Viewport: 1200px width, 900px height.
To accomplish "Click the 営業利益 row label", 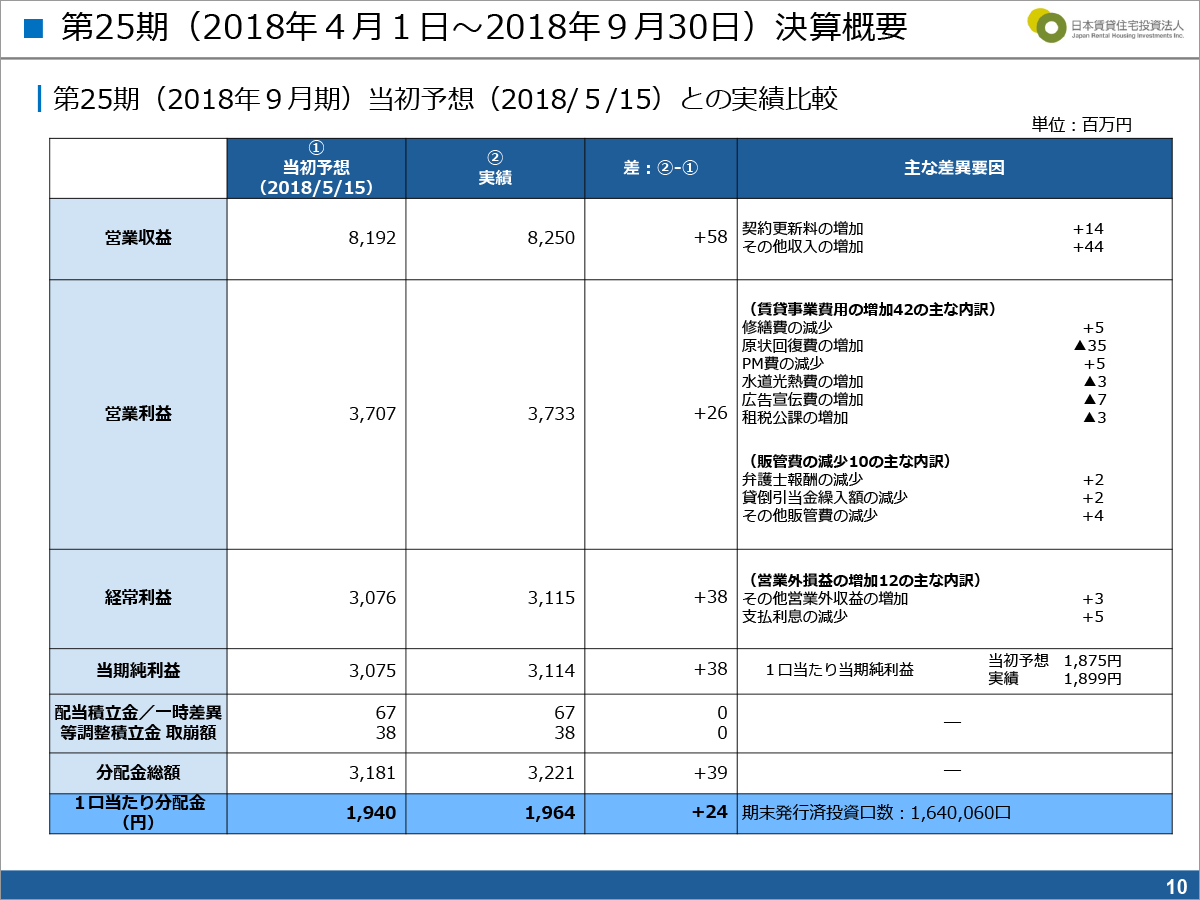I will point(138,413).
